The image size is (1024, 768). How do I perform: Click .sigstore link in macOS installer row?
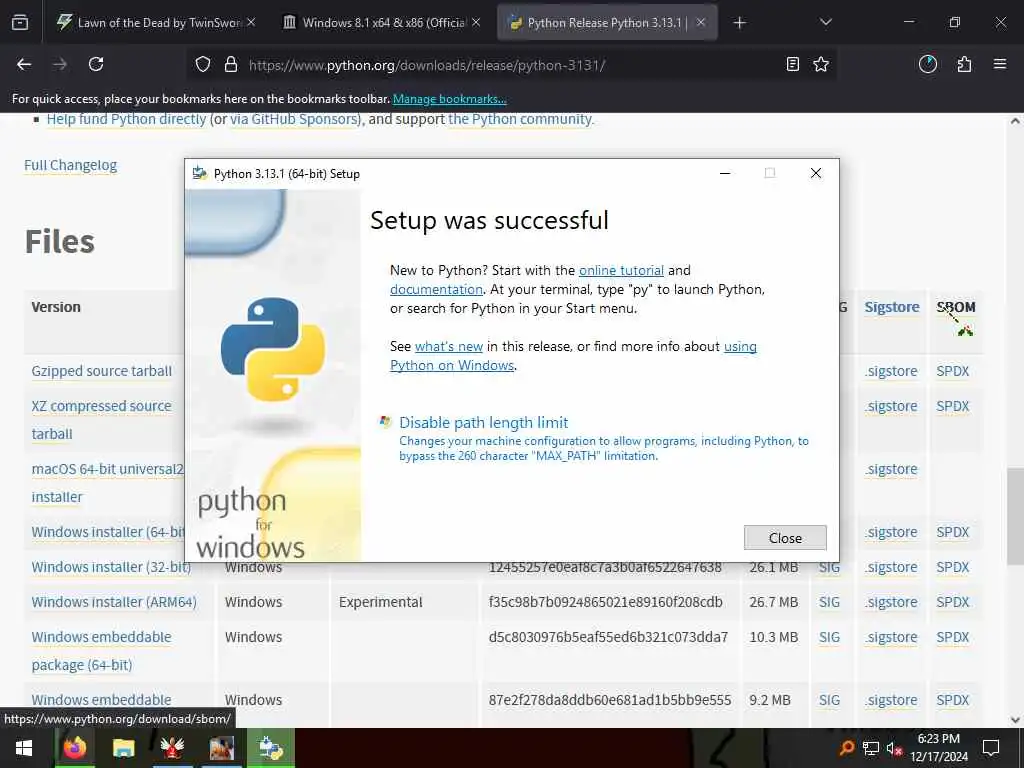(891, 470)
